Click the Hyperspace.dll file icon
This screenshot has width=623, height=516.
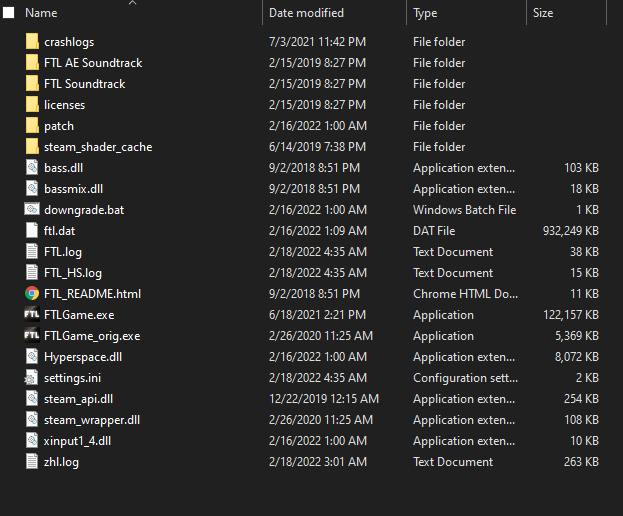click(x=32, y=357)
